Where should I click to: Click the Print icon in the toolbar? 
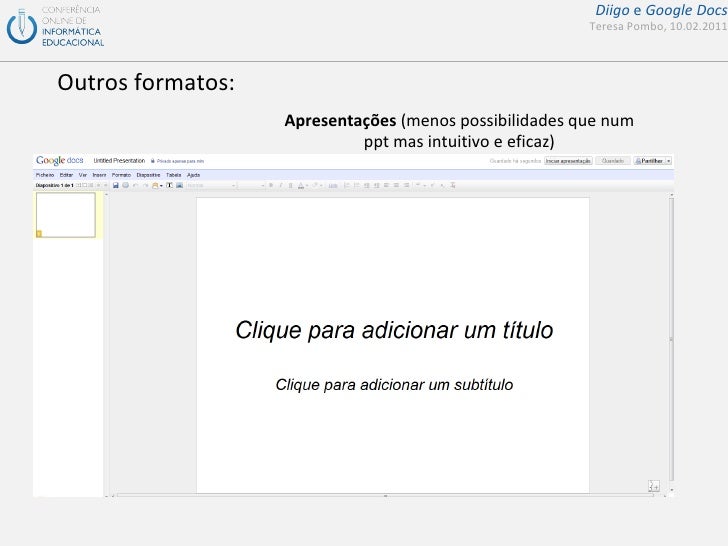tap(125, 185)
